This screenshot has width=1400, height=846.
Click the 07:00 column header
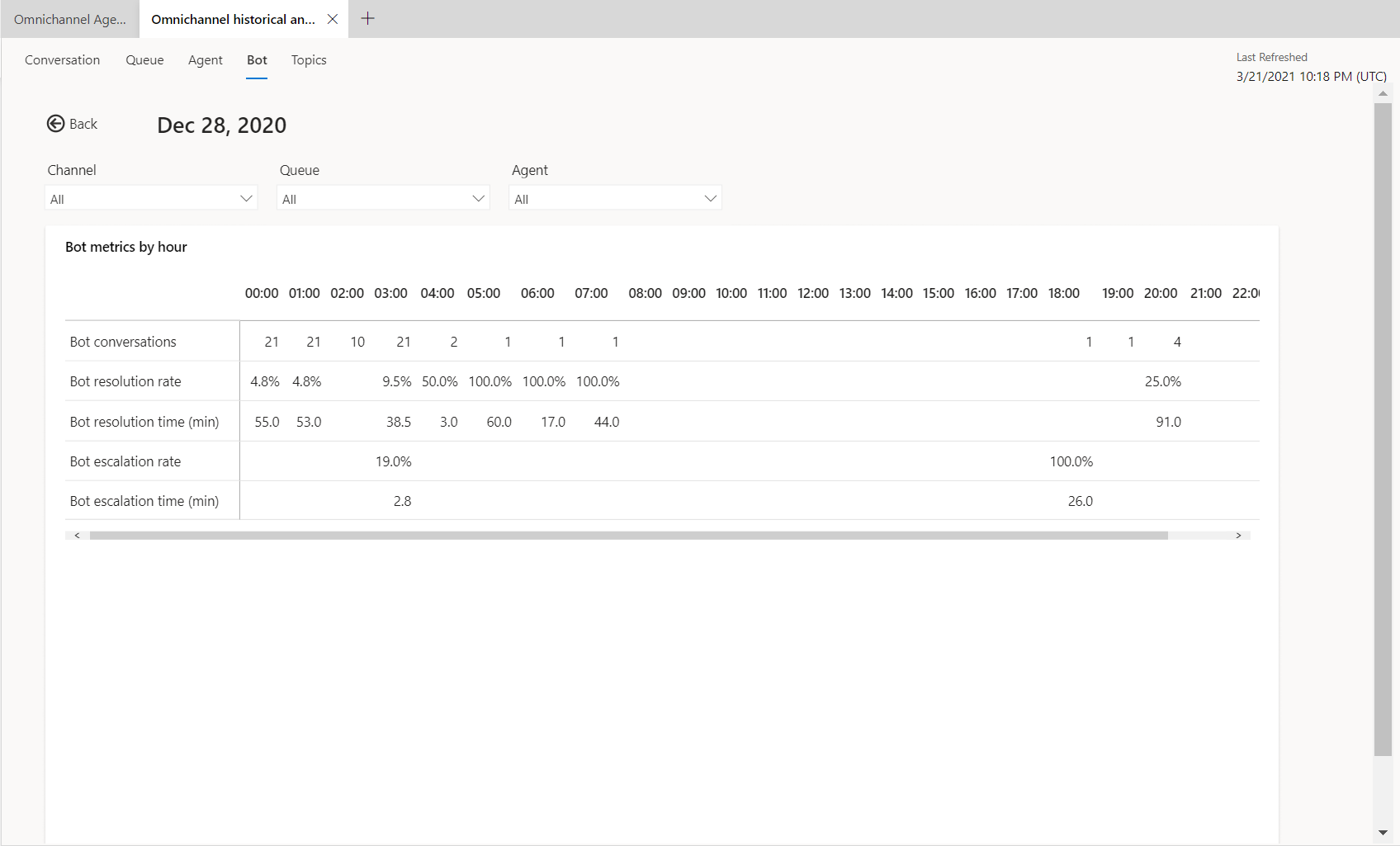point(591,293)
